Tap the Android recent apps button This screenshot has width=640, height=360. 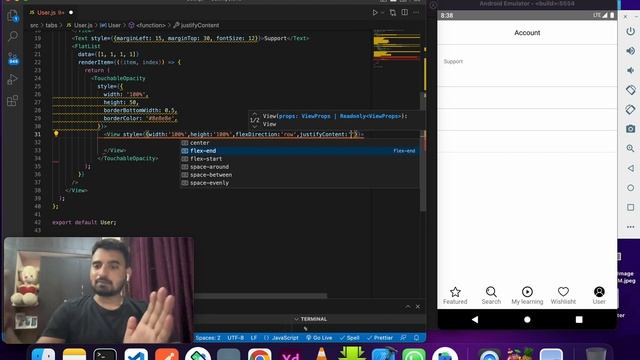(579, 320)
